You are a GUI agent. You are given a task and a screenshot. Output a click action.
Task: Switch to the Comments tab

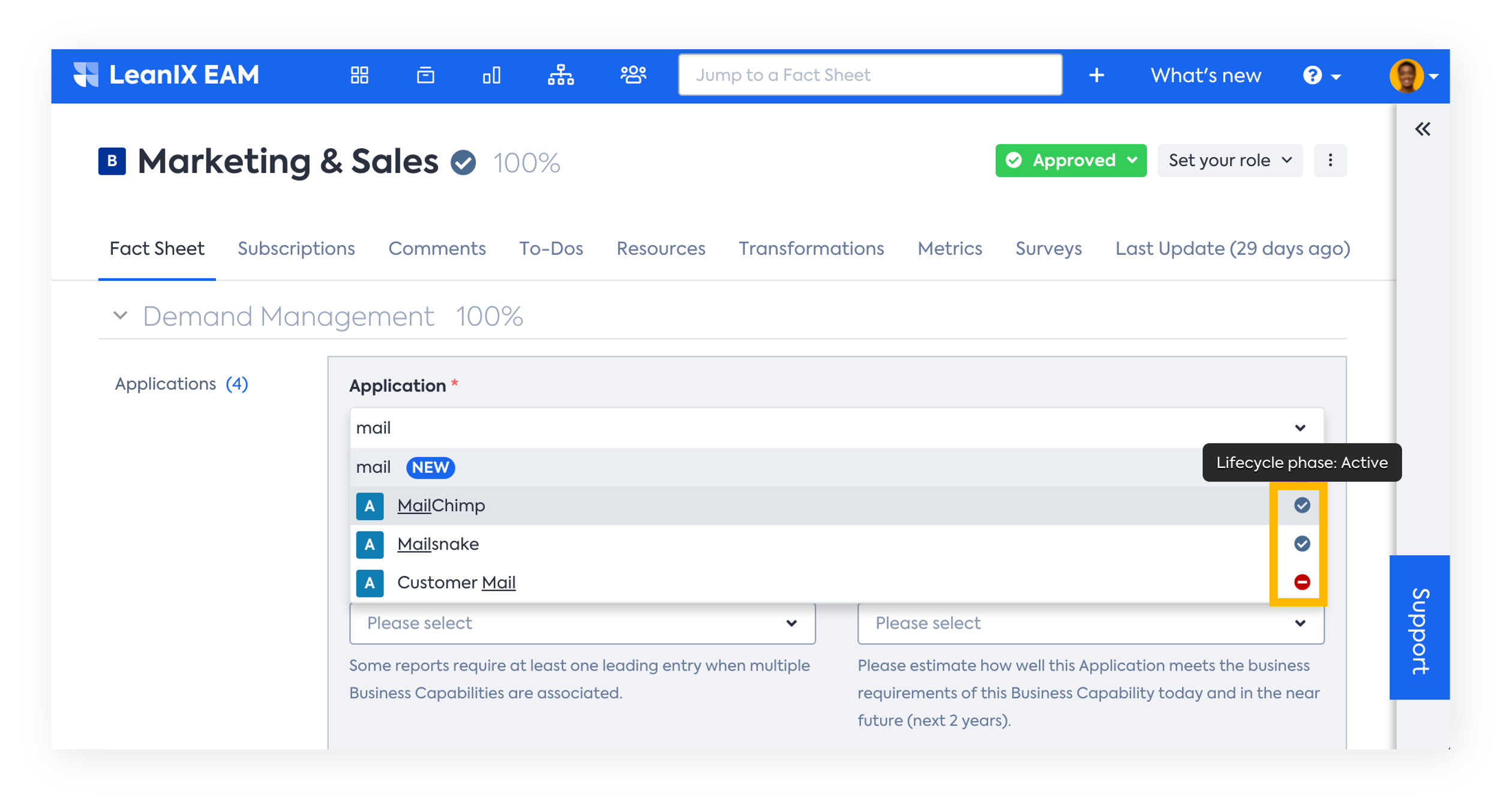437,248
